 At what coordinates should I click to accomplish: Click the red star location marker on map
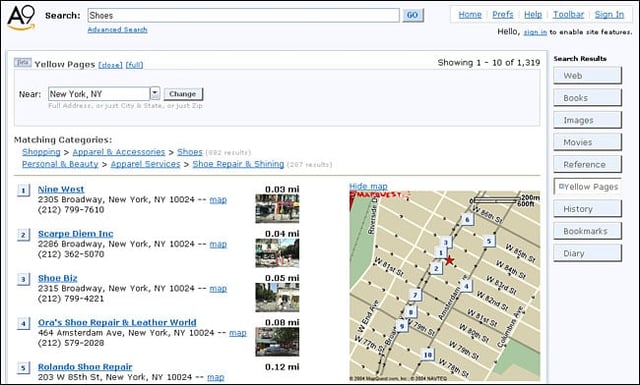click(449, 260)
